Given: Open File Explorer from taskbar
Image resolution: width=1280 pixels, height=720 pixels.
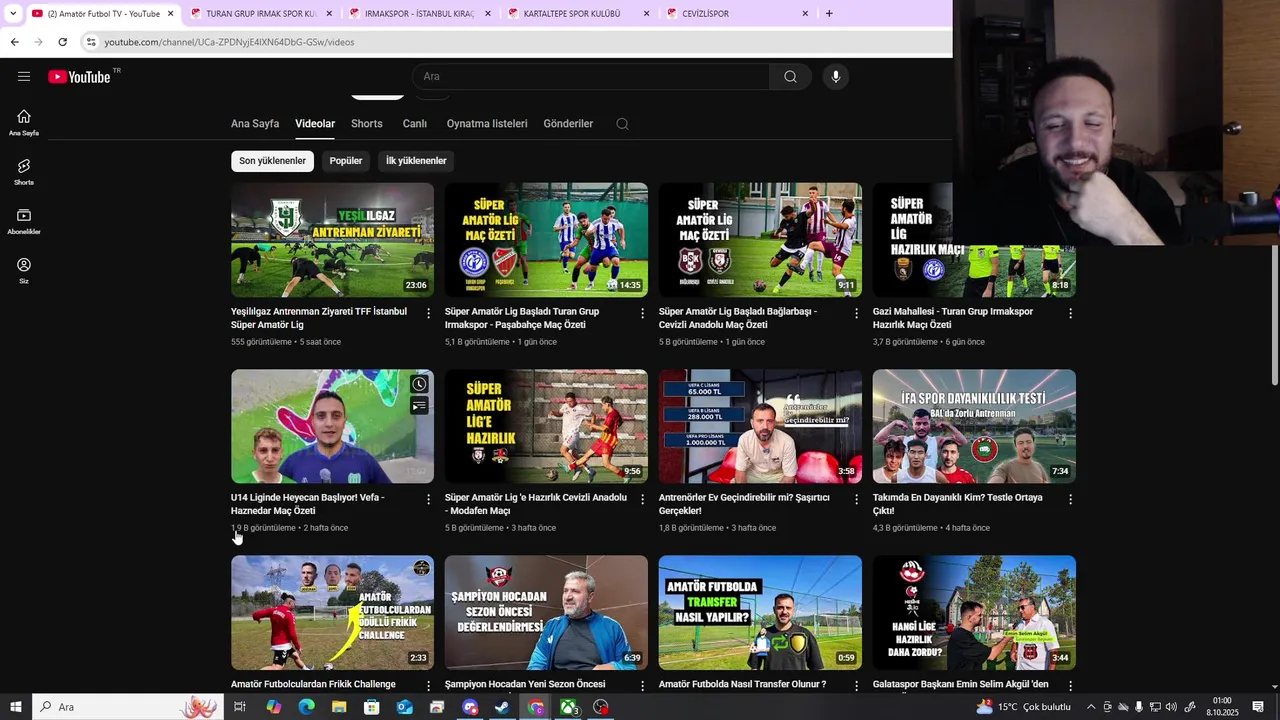Looking at the screenshot, I should tap(339, 707).
